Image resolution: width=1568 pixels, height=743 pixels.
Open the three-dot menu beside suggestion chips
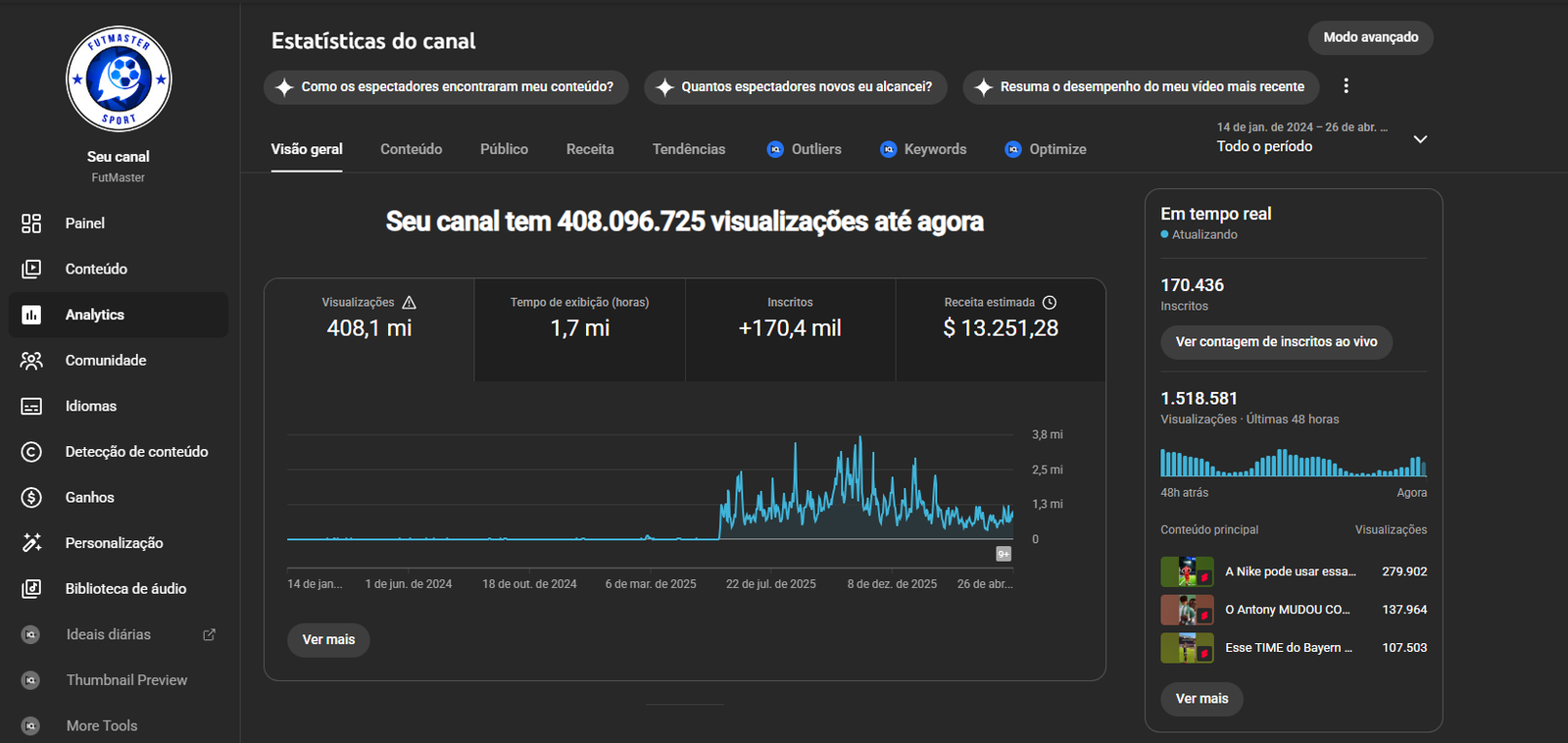pos(1346,86)
